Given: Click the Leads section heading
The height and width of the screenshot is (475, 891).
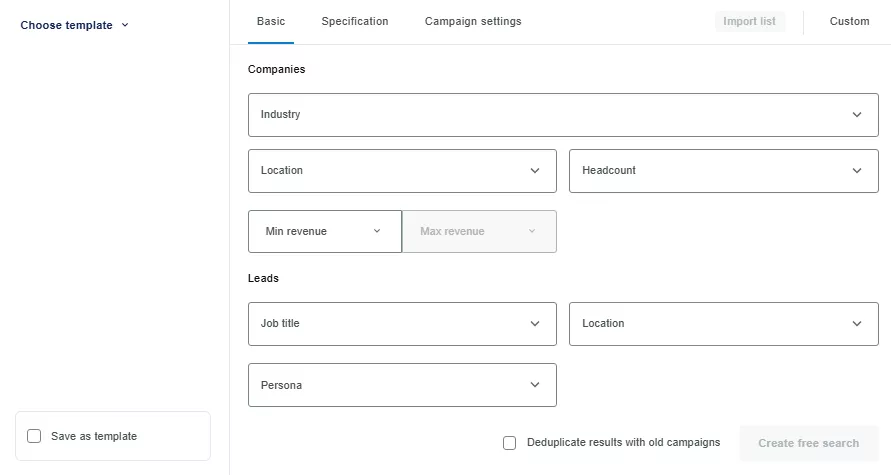Looking at the screenshot, I should click(264, 278).
